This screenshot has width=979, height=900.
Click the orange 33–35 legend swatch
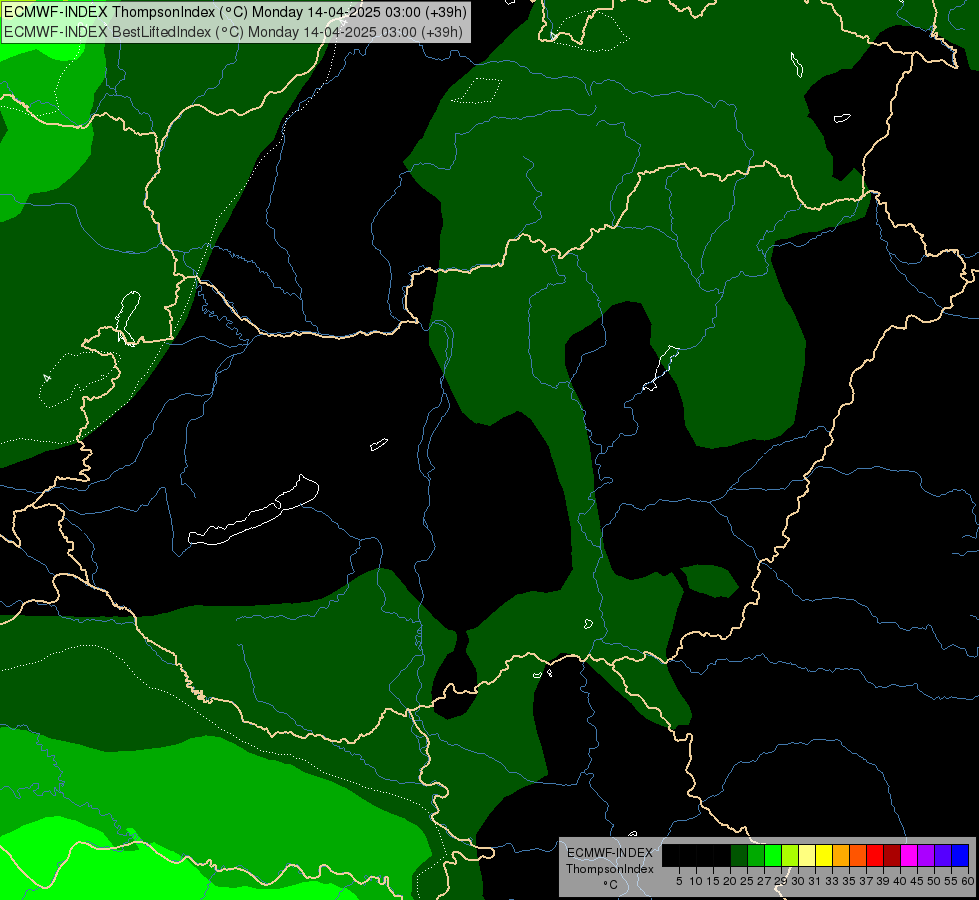tap(841, 855)
